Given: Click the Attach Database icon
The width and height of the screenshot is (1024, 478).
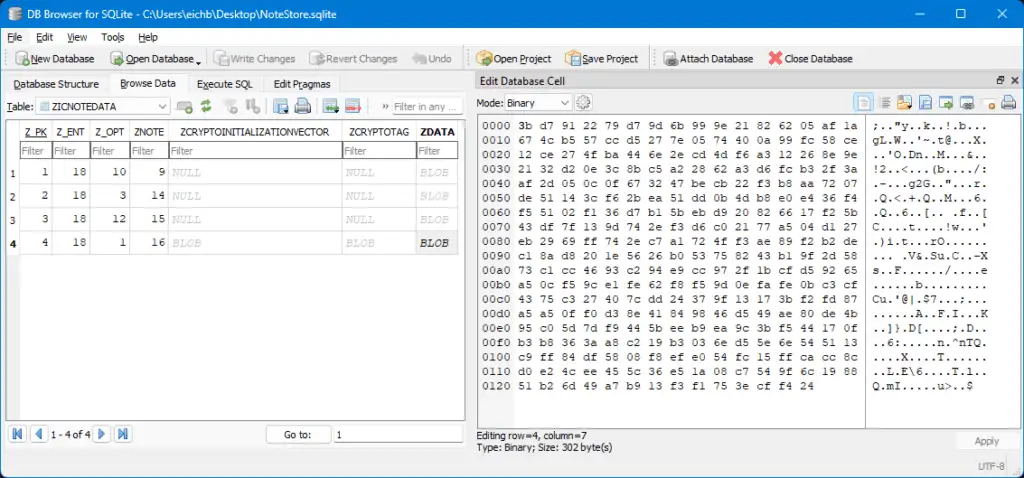Looking at the screenshot, I should 671,59.
